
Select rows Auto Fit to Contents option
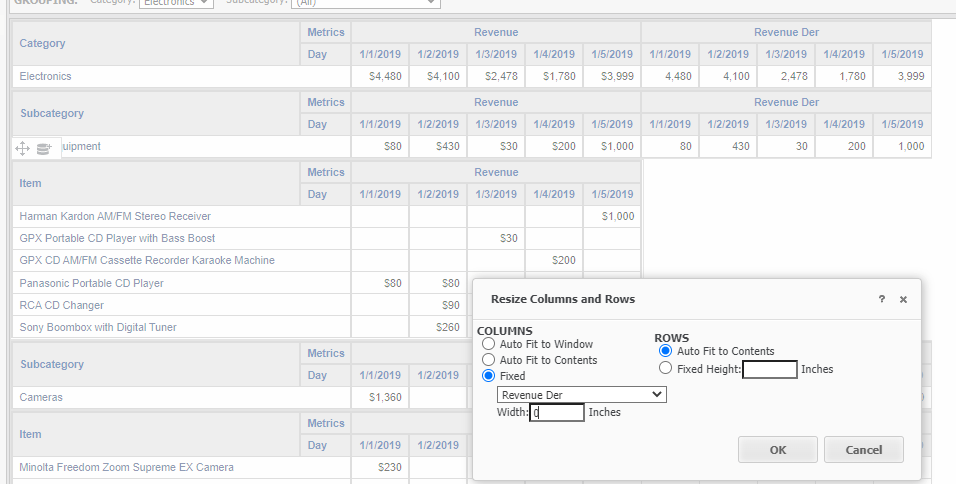point(666,351)
